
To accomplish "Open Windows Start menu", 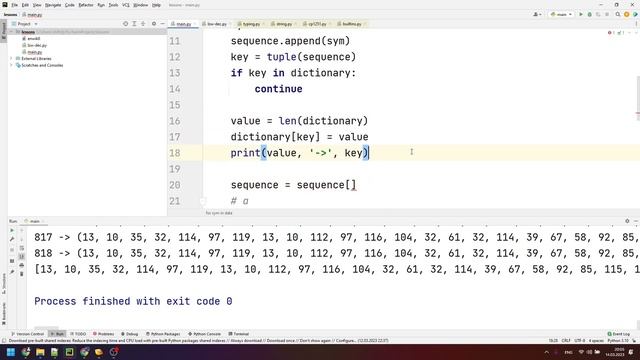I will 11,352.
